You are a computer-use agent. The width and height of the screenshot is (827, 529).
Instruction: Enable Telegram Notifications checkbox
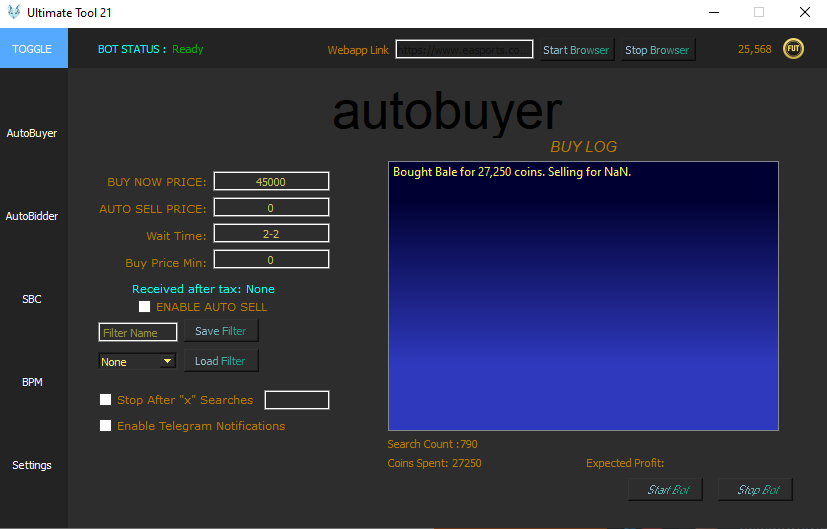pos(105,425)
